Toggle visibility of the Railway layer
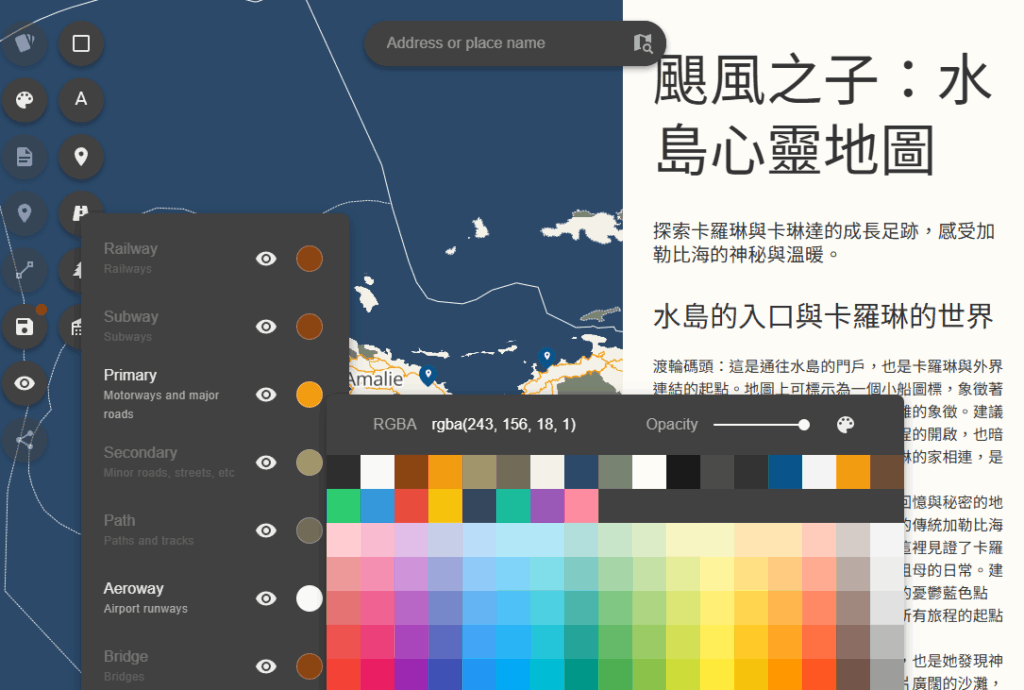Screen dimensions: 1024x690 point(266,258)
